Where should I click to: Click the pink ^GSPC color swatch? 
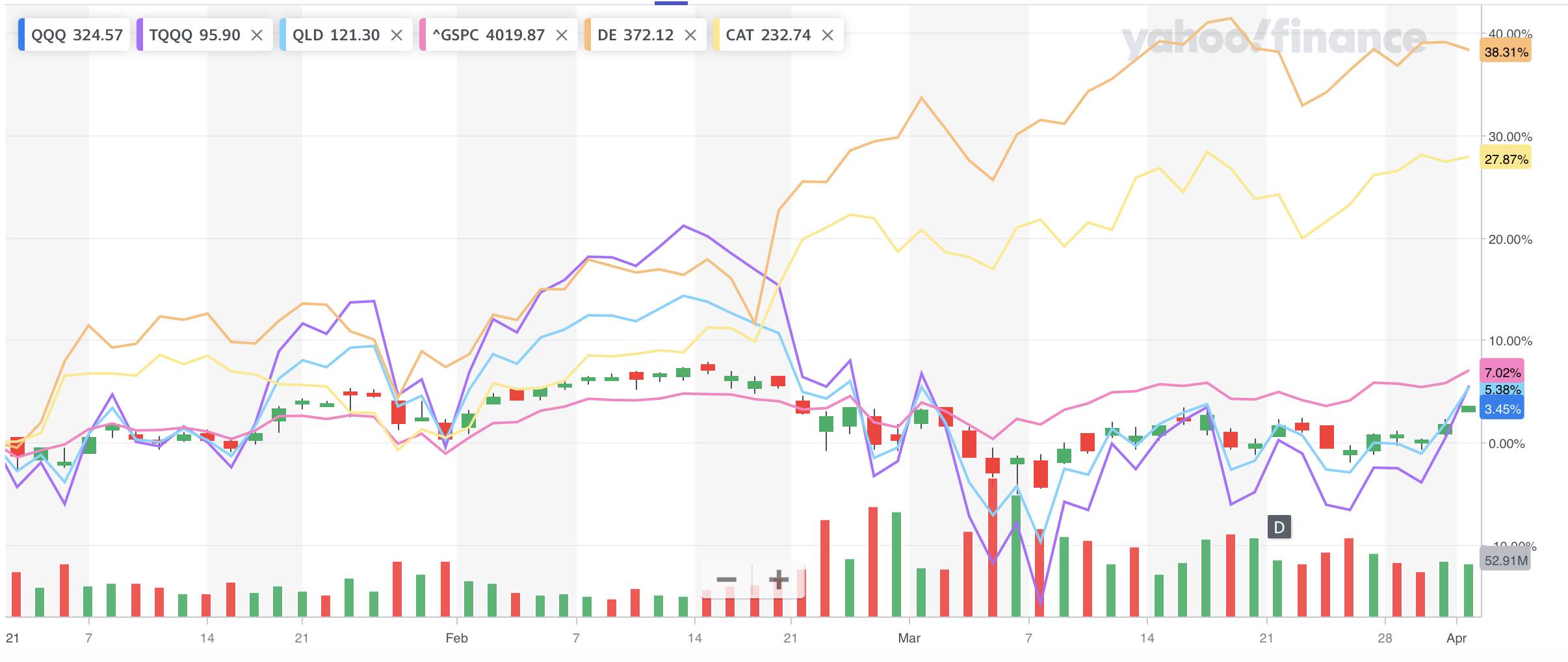click(x=423, y=35)
